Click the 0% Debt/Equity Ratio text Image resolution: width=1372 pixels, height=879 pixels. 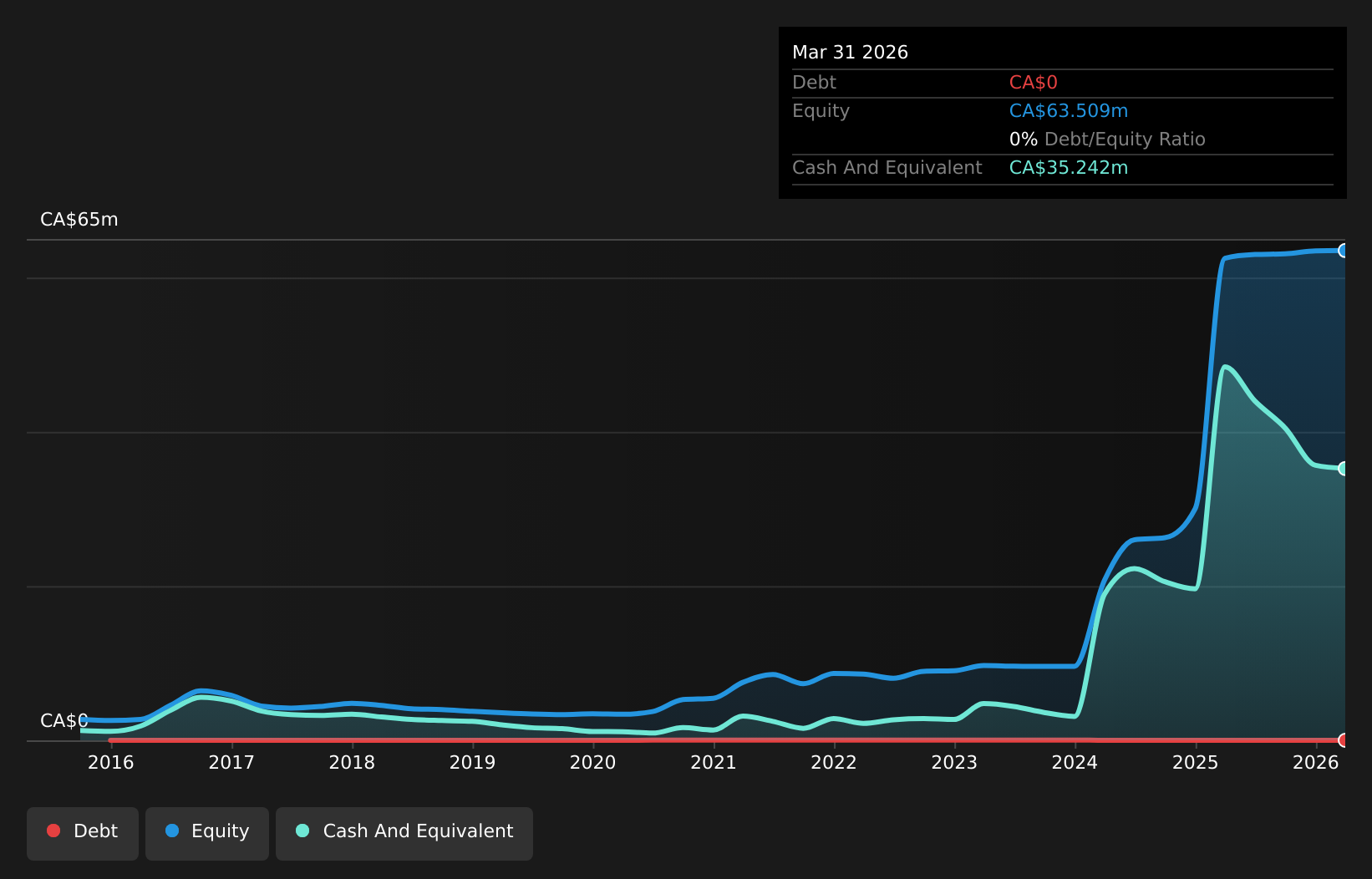click(1107, 140)
